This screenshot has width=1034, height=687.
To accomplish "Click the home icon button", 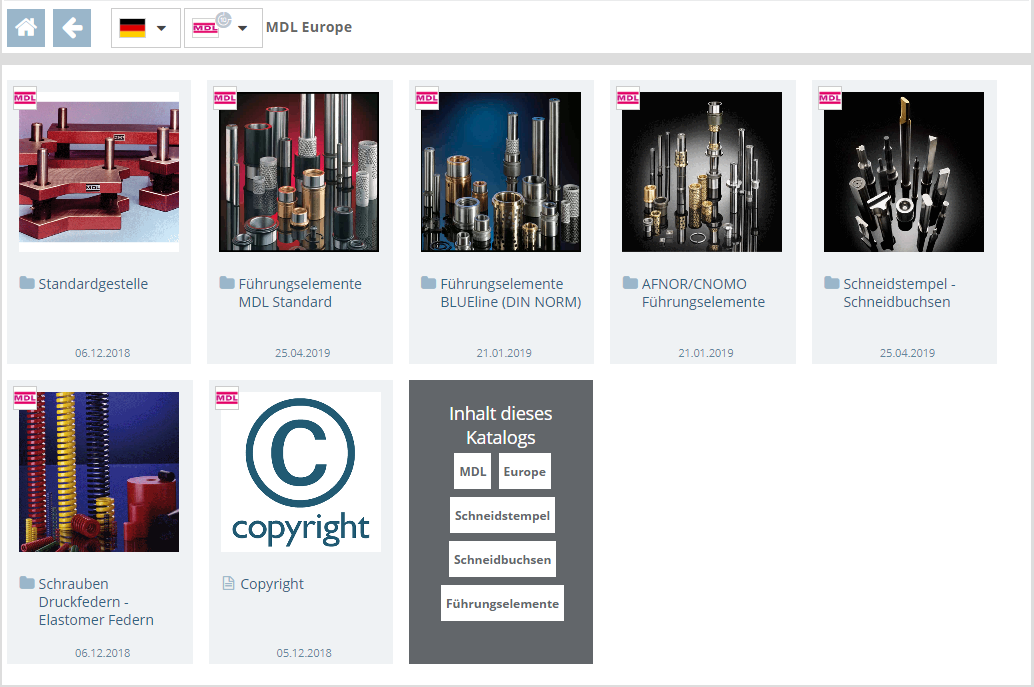I will coord(26,28).
